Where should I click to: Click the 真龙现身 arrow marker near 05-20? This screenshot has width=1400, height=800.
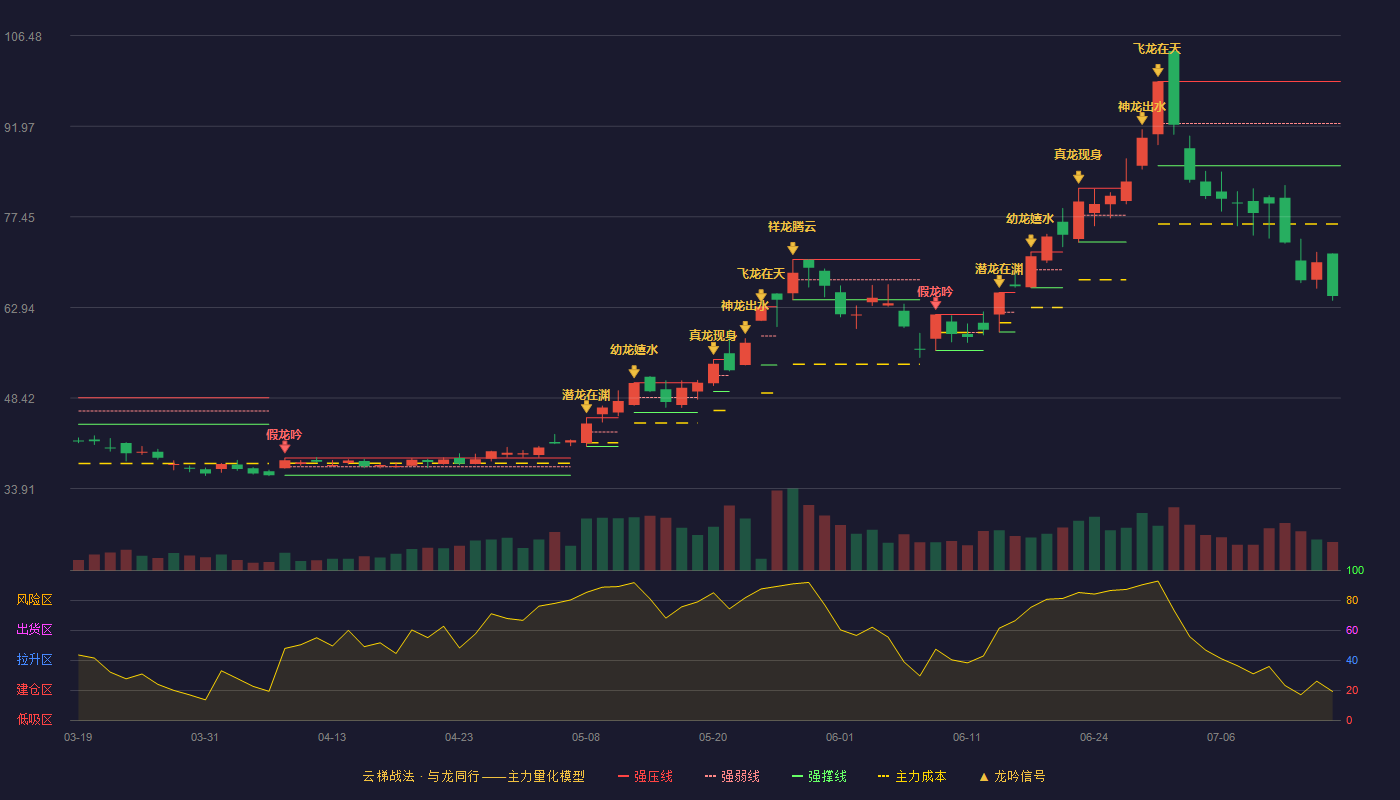pyautogui.click(x=713, y=348)
